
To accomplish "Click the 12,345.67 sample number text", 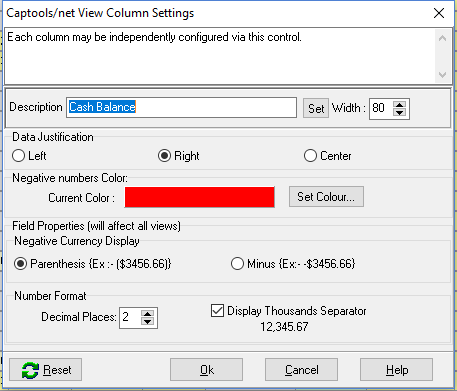I will [284, 327].
